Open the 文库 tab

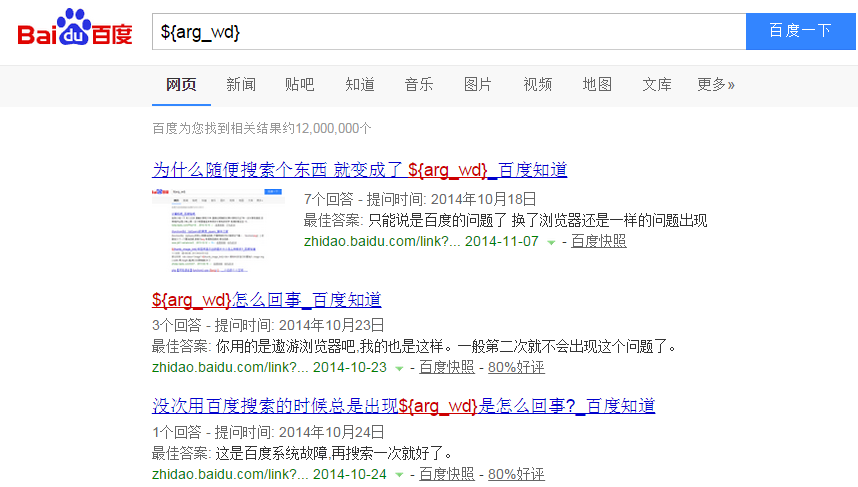point(657,85)
